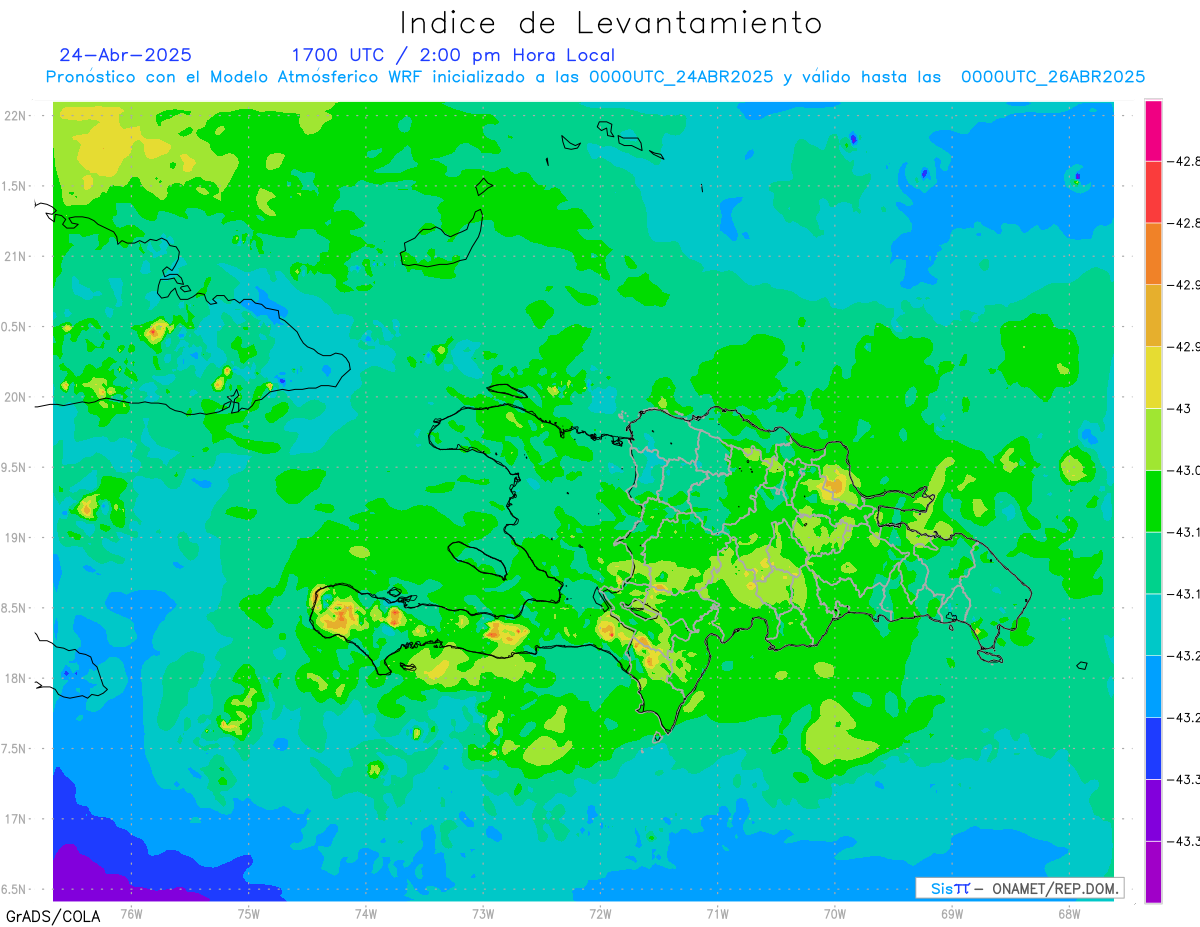Pick the light sky-blue swatch in the color scale
The image size is (1200, 927).
(1153, 686)
